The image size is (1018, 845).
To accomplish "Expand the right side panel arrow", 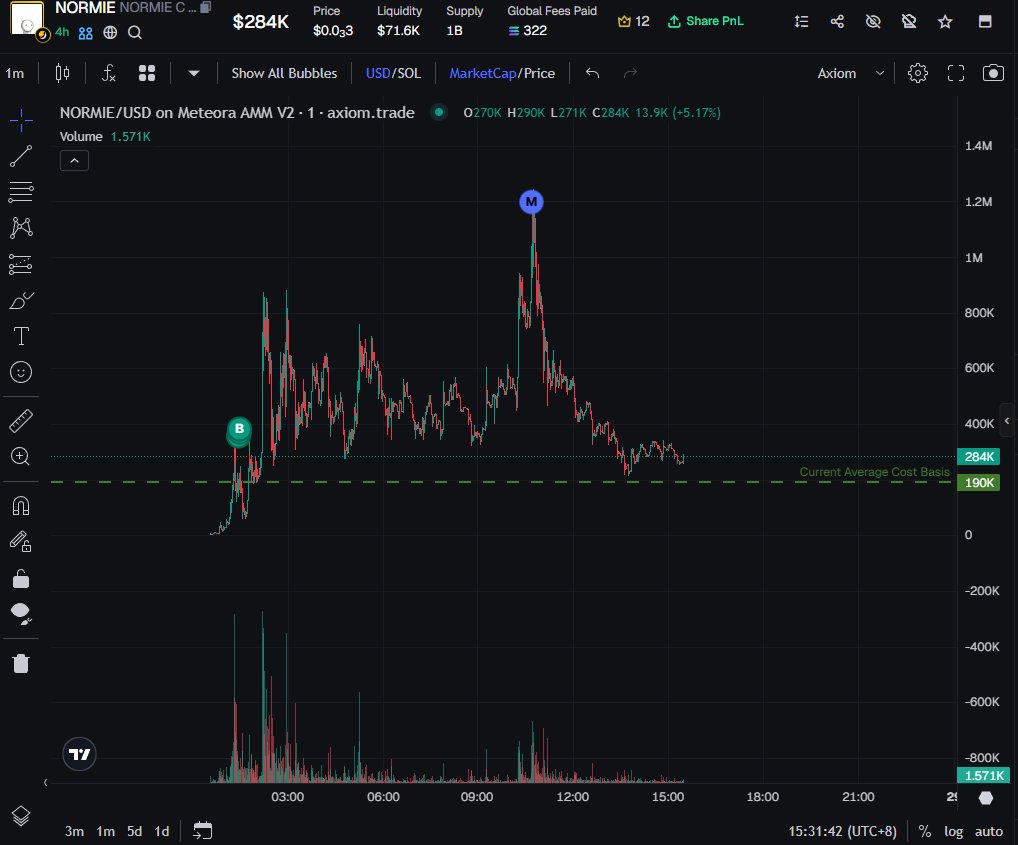I will pos(1007,421).
